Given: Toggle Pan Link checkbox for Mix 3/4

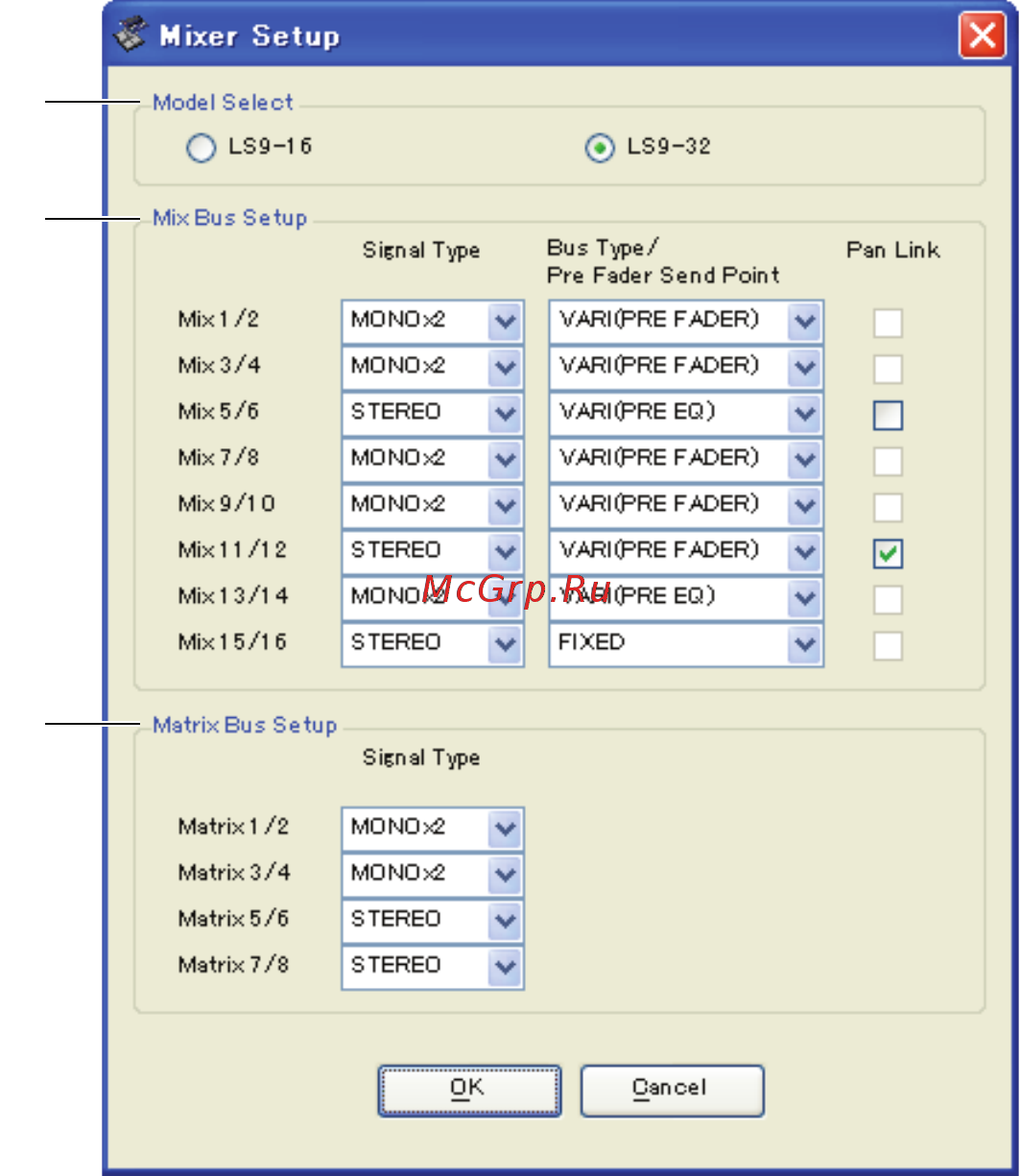Looking at the screenshot, I should click(x=888, y=370).
